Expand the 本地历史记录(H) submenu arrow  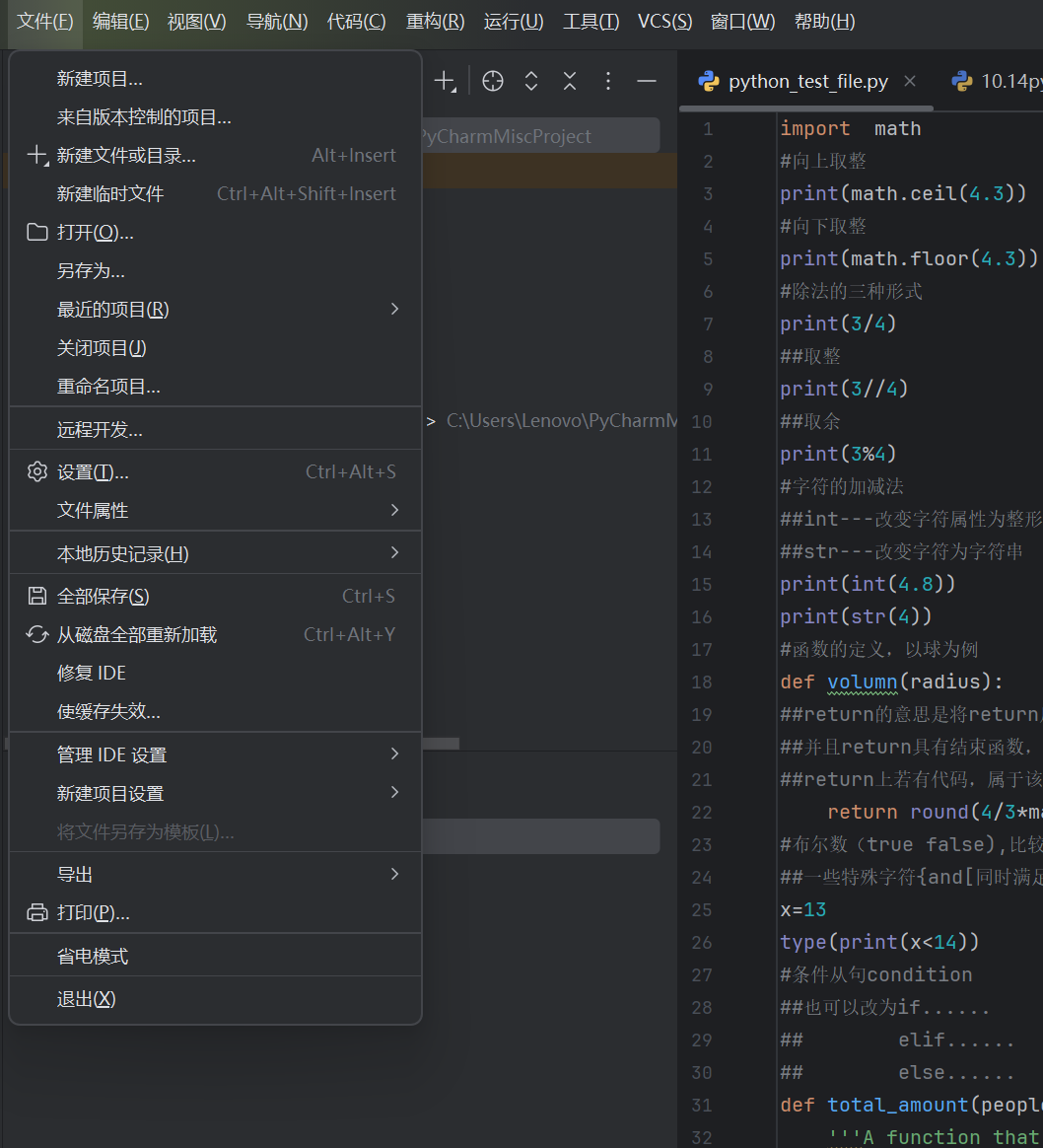tap(394, 552)
